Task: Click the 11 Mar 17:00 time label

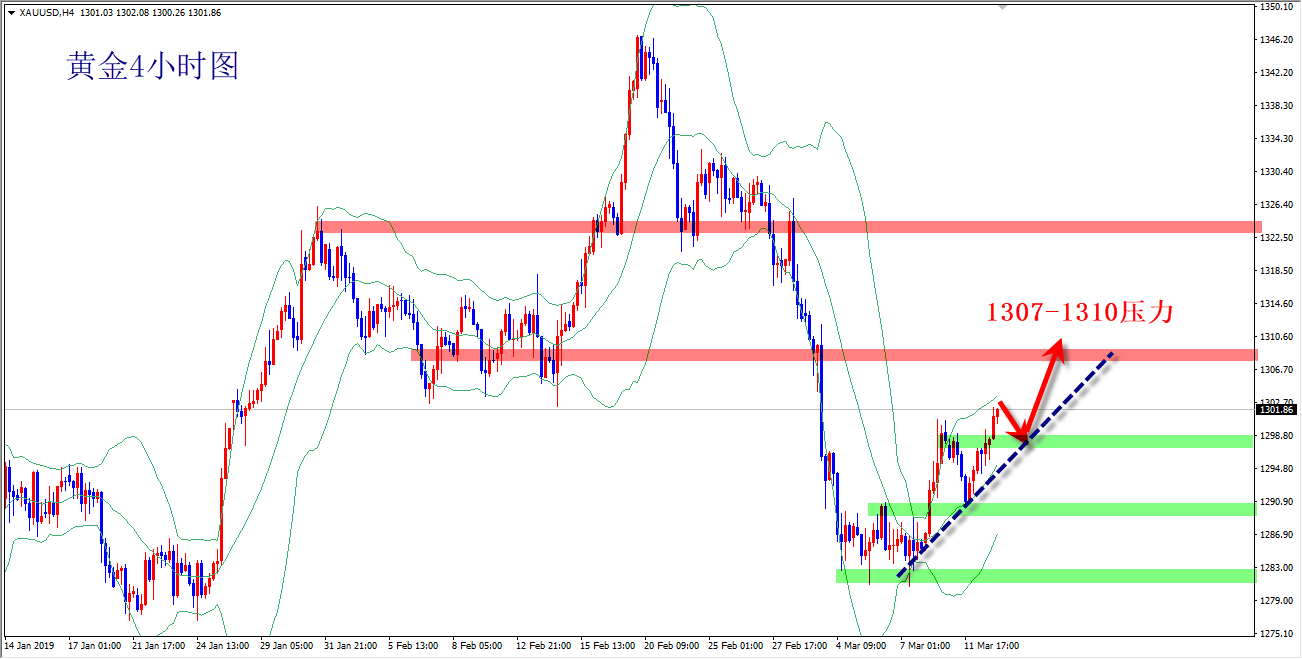Action: 991,646
